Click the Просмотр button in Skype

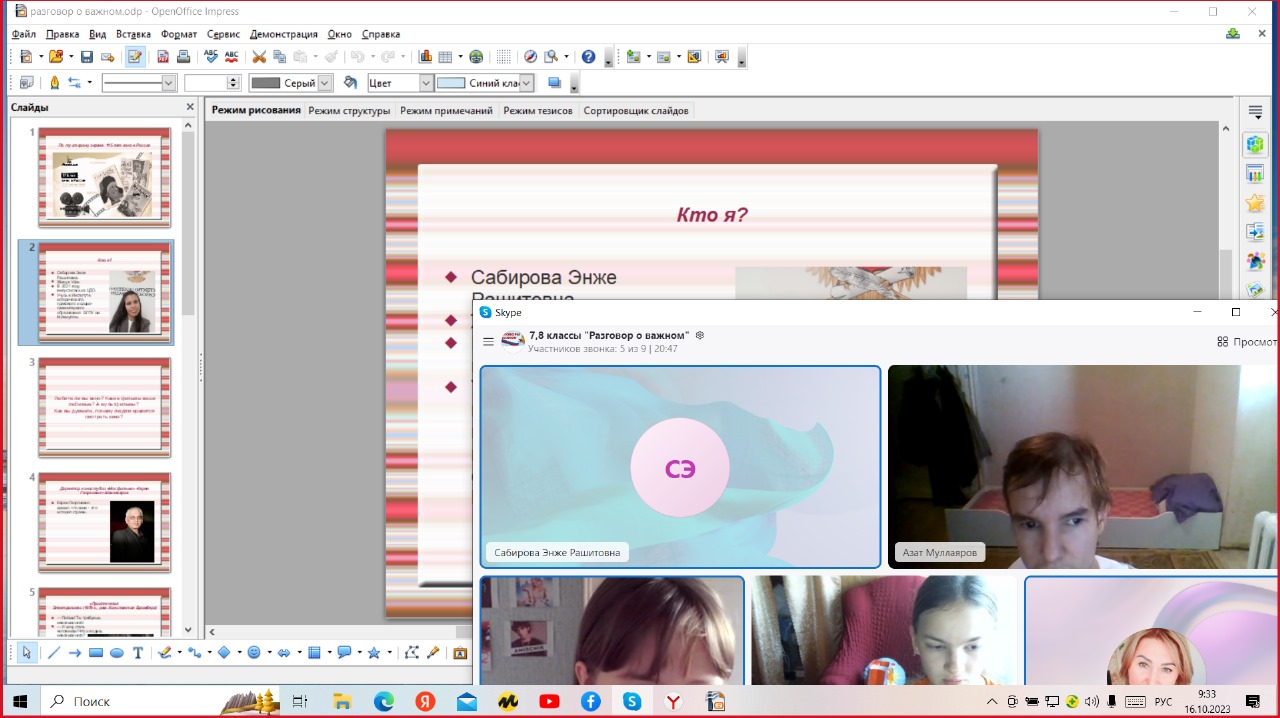point(1247,342)
